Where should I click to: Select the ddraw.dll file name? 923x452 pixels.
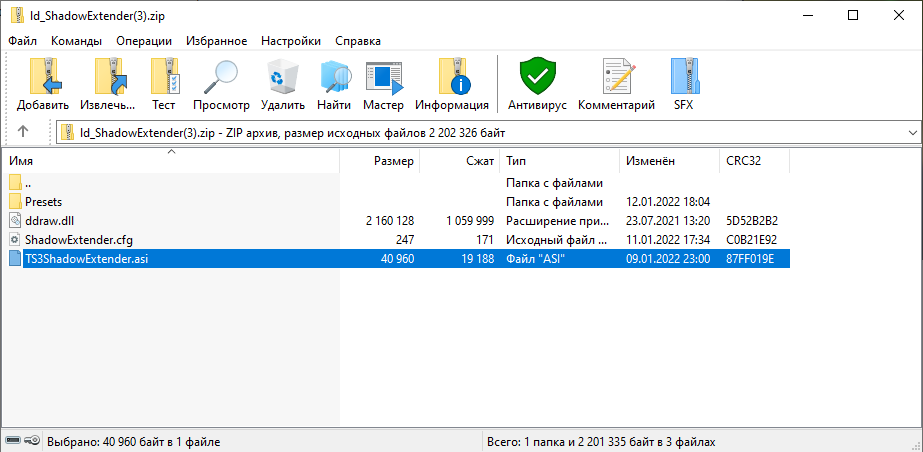pyautogui.click(x=49, y=221)
